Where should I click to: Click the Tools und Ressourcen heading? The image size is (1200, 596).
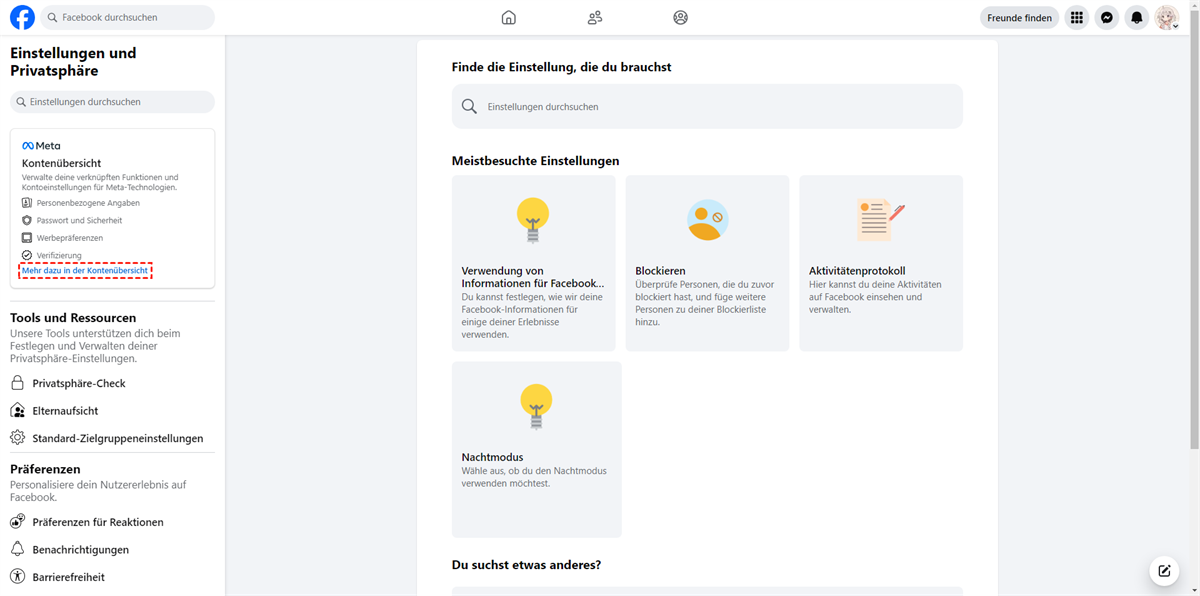(x=73, y=318)
